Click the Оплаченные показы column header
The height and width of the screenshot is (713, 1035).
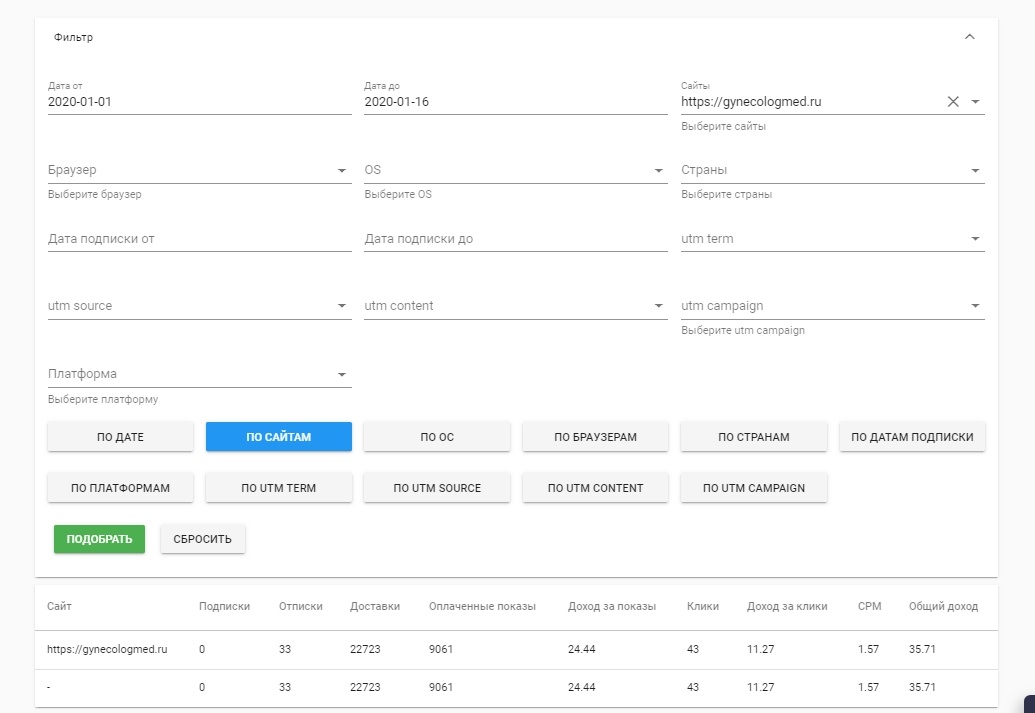[483, 606]
